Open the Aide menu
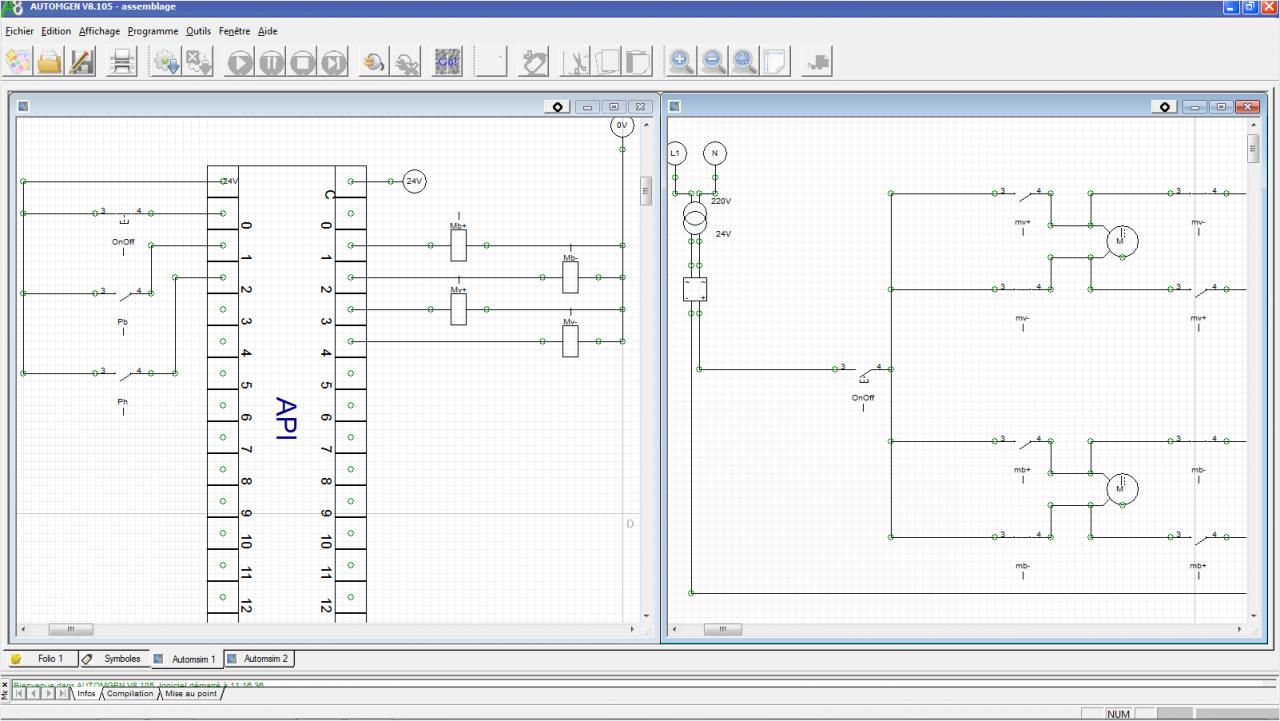 (268, 31)
